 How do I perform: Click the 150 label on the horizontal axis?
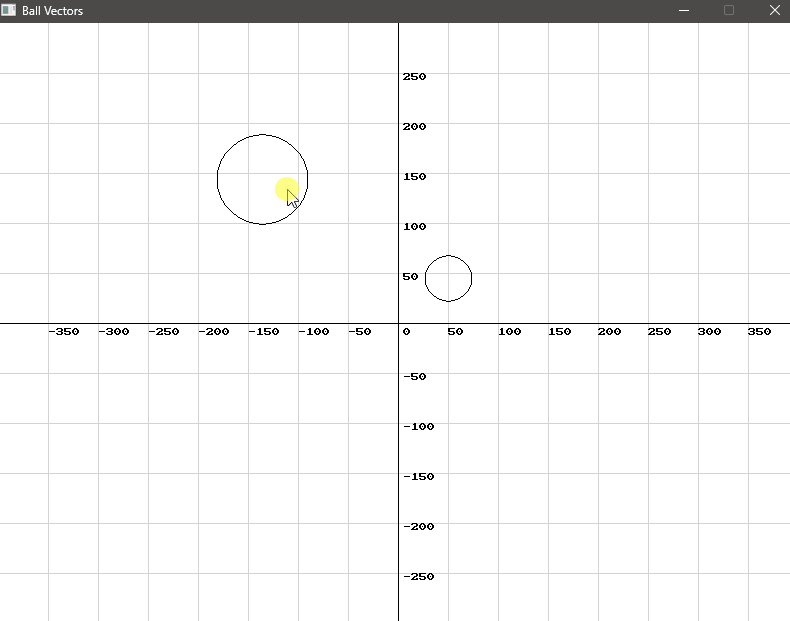(559, 332)
